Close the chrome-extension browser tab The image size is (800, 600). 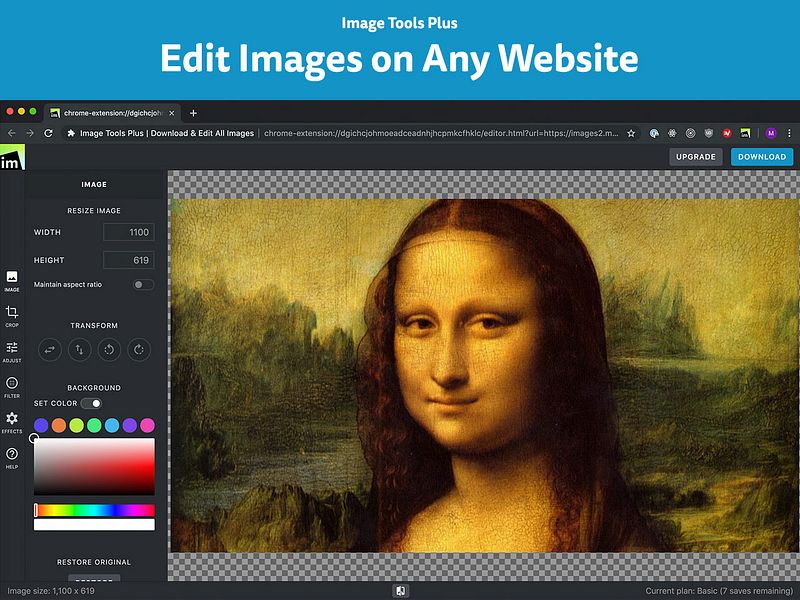tap(172, 113)
